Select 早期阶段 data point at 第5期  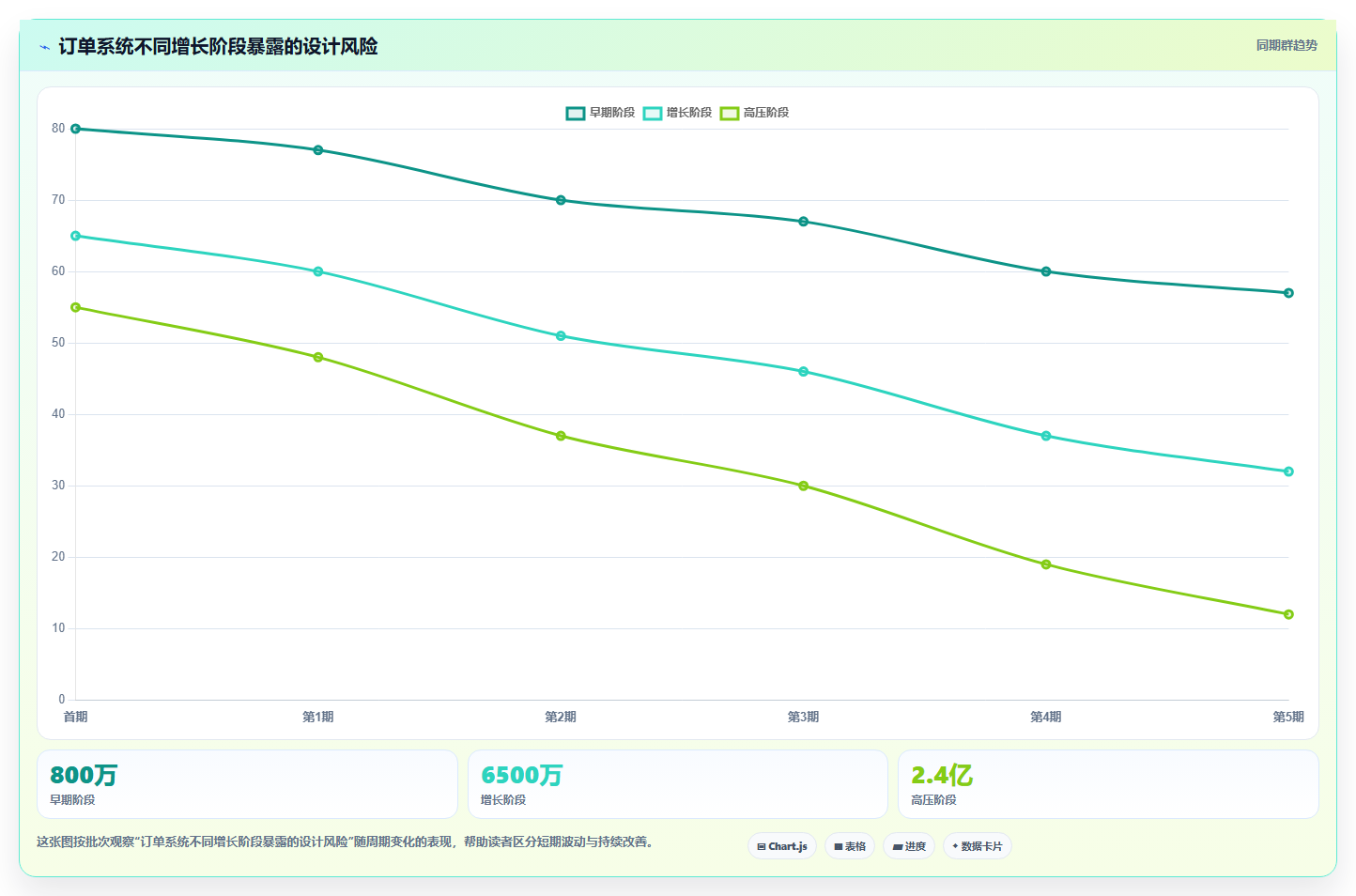coord(1288,293)
